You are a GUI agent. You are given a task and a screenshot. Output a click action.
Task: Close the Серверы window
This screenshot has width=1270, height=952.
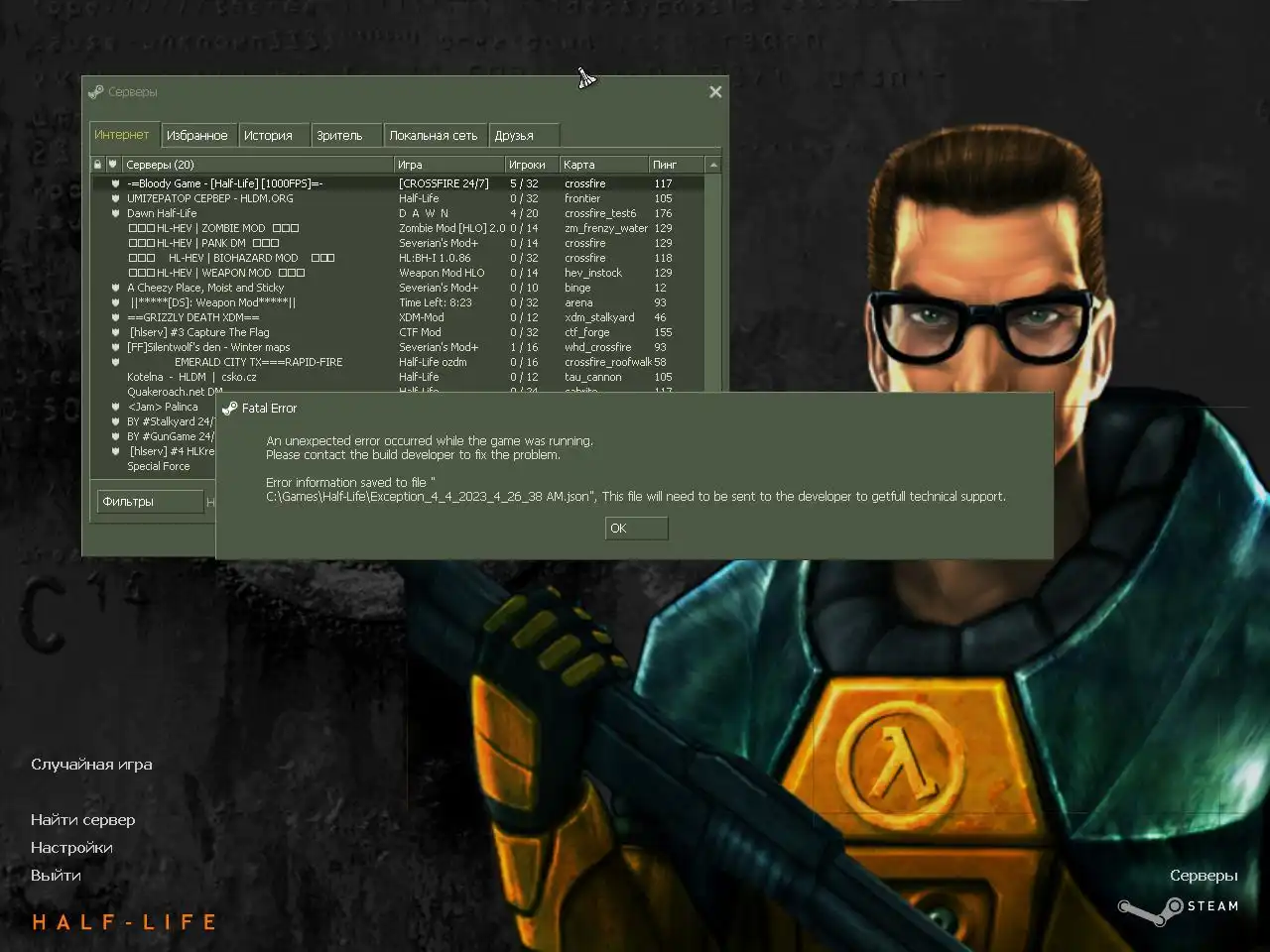715,92
